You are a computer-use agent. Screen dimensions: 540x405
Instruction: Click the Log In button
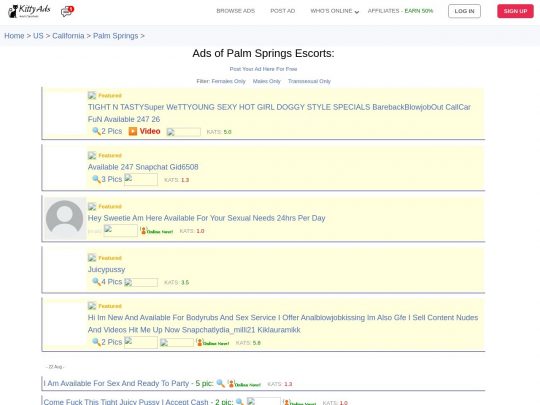(464, 11)
